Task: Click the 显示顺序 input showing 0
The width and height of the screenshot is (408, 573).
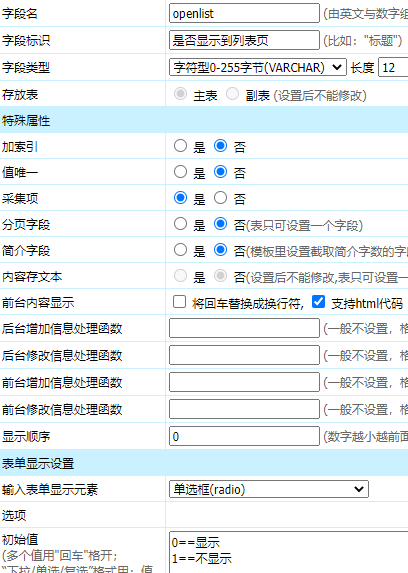Action: pyautogui.click(x=244, y=436)
